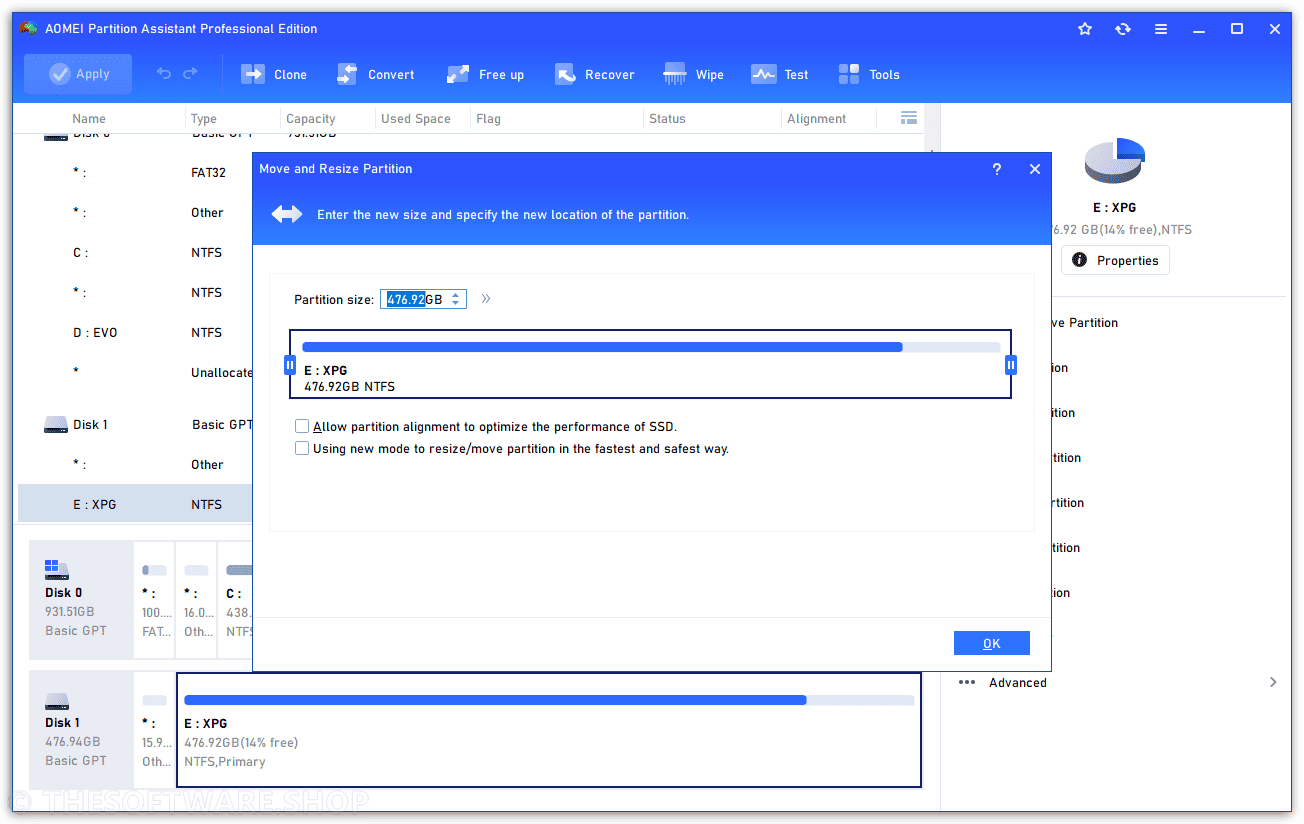This screenshot has height=824, width=1304.
Task: Click the left resize handle of partition bar
Action: 290,365
